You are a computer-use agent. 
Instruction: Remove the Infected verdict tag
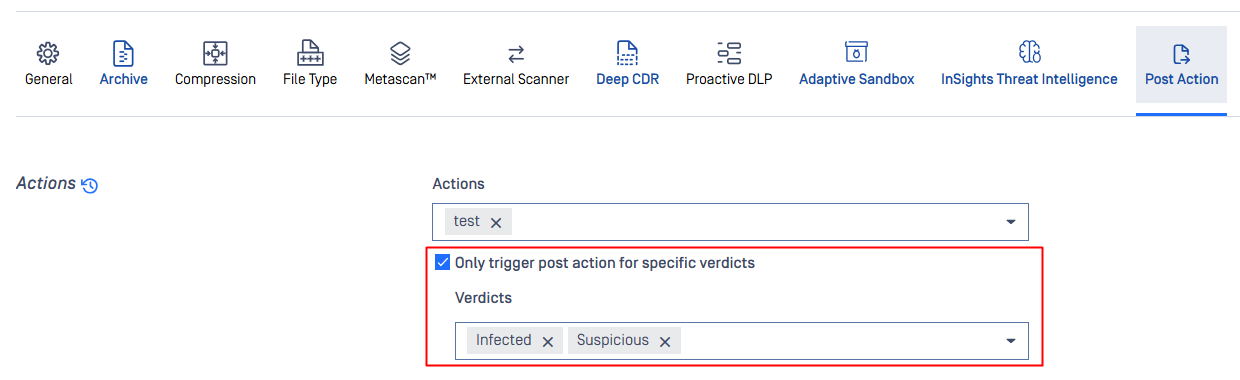click(548, 341)
